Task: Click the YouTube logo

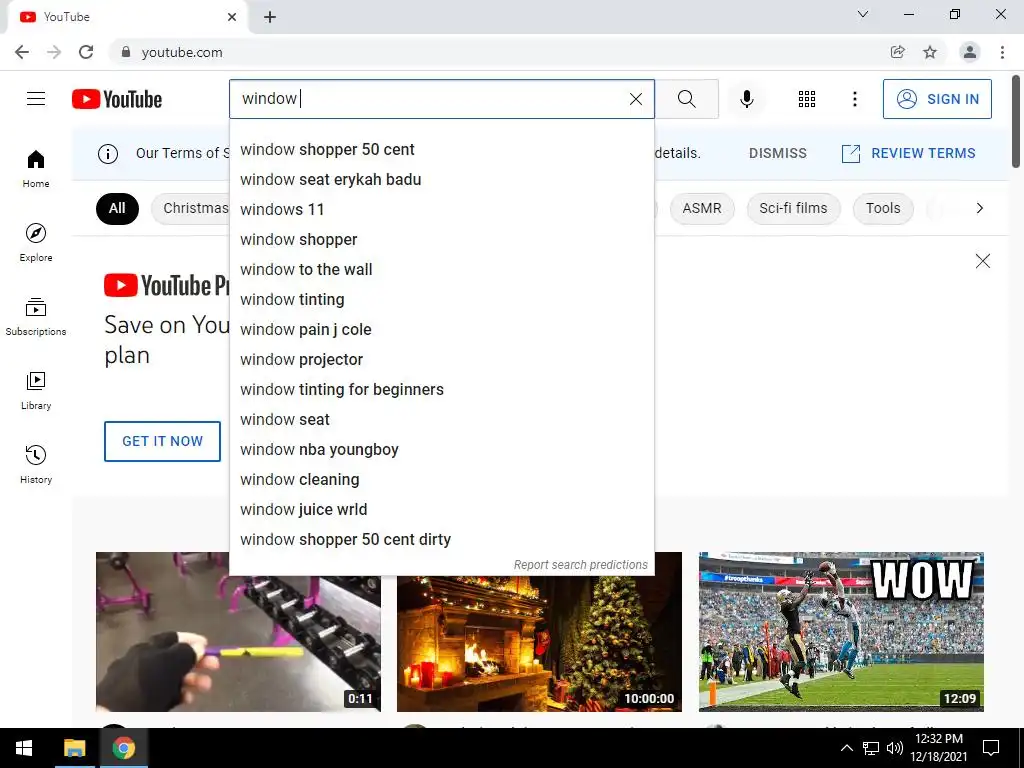Action: (117, 99)
